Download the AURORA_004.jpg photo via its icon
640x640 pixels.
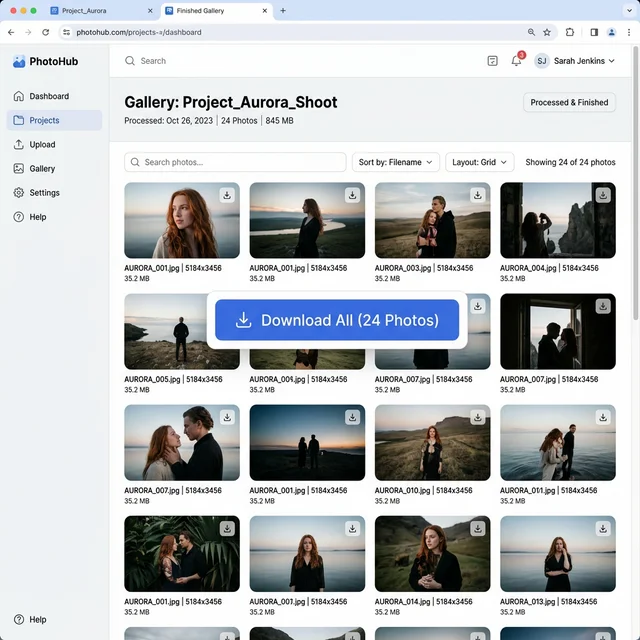coord(603,195)
